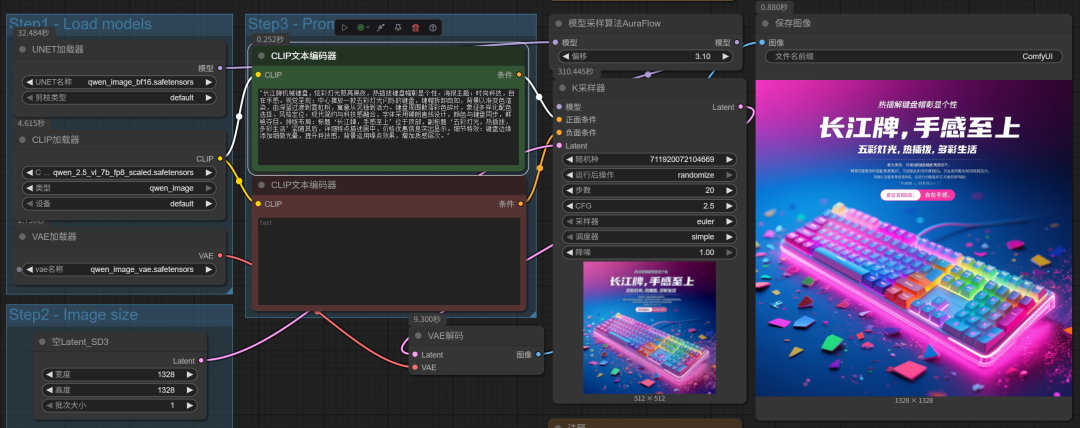Open the 调度器 simple dropdown
The height and width of the screenshot is (428, 1080).
[x=649, y=236]
